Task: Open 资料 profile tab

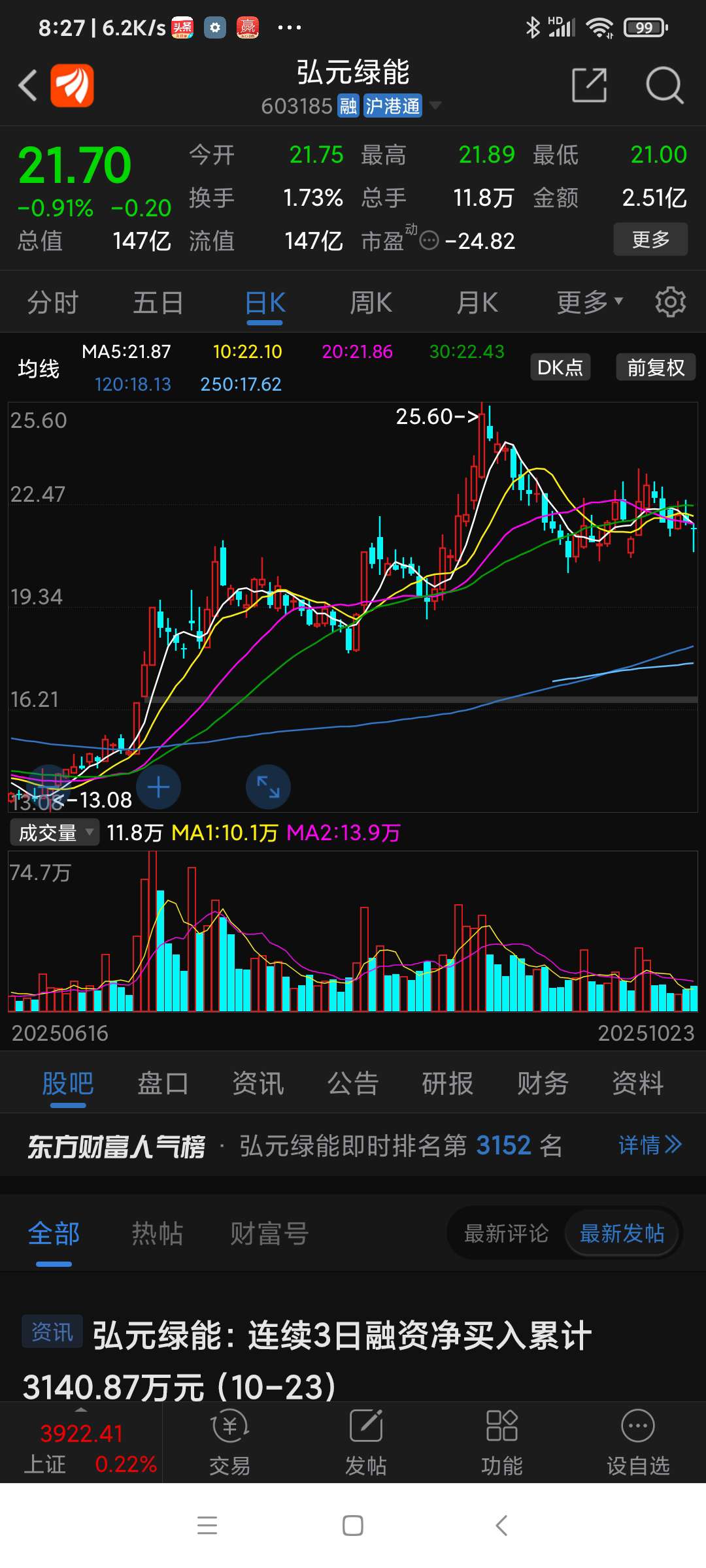Action: [x=638, y=1084]
